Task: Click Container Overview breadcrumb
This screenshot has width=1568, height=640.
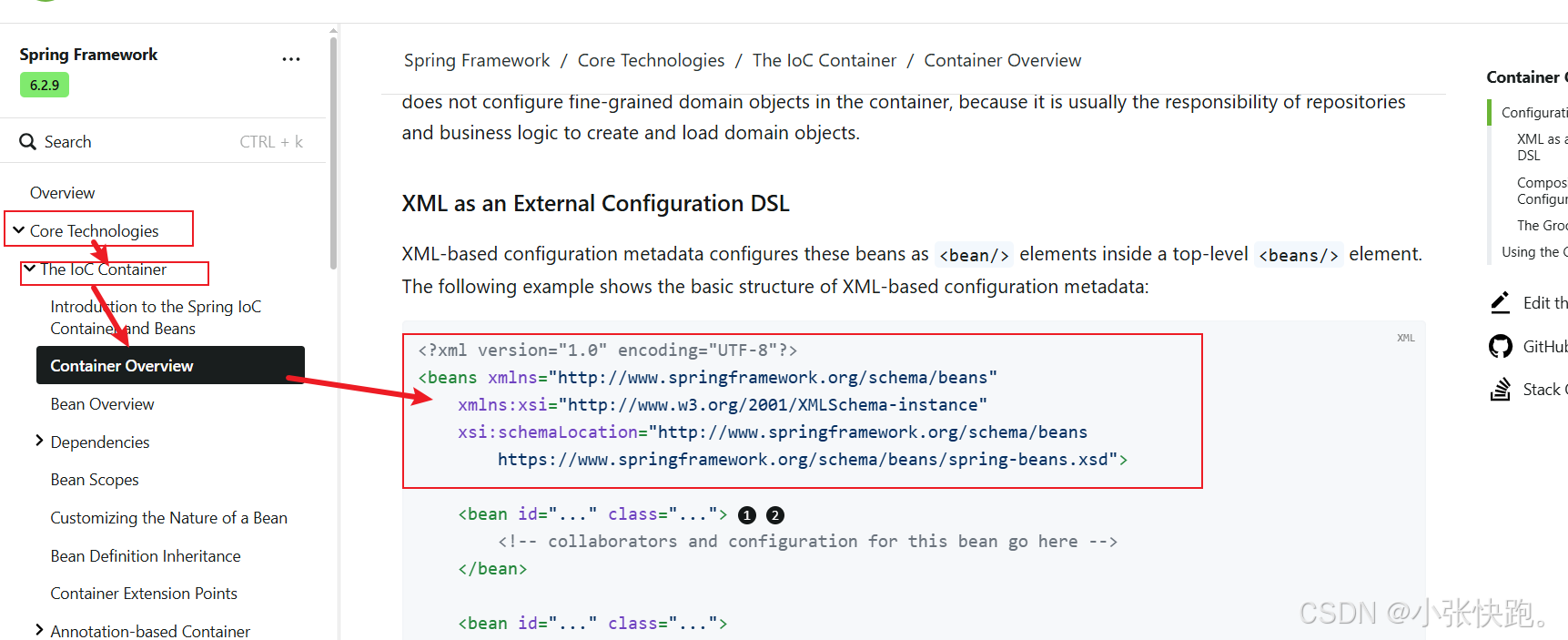Action: coord(1003,60)
